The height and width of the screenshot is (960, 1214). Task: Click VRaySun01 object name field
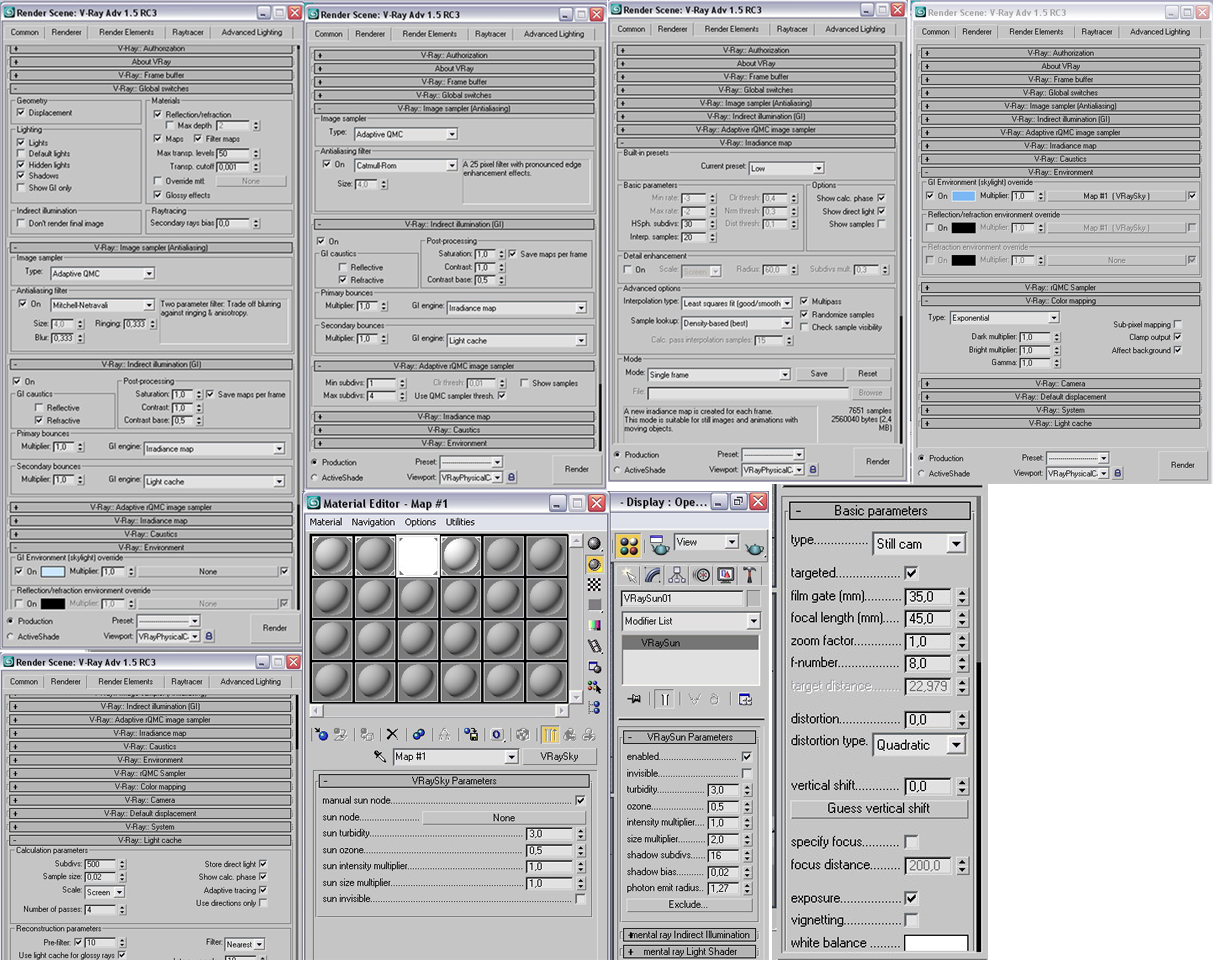[x=683, y=598]
